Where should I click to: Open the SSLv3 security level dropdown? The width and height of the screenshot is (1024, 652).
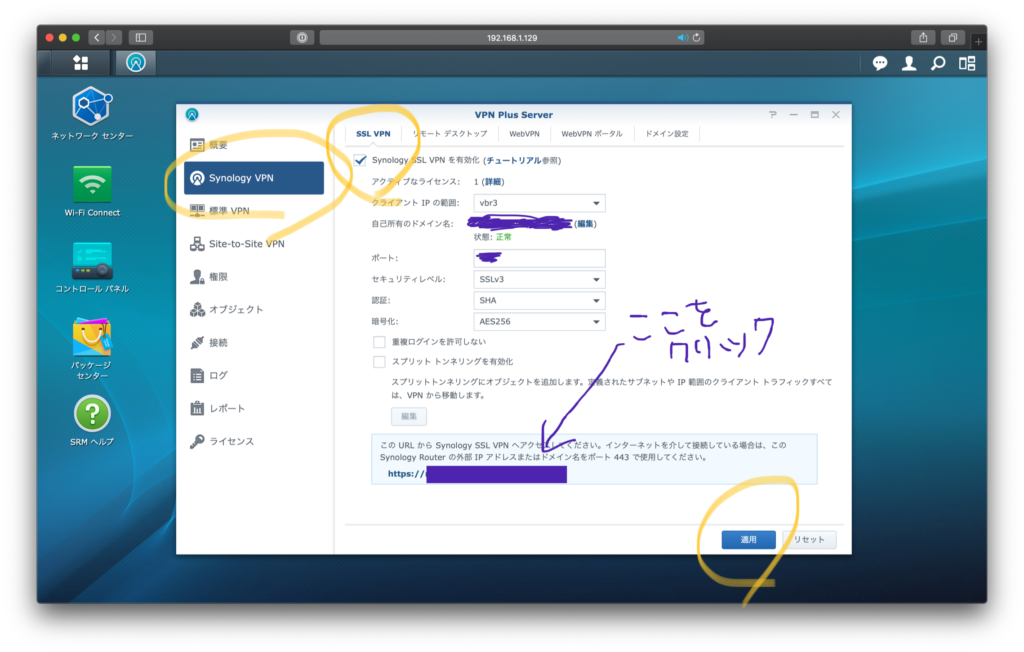539,280
